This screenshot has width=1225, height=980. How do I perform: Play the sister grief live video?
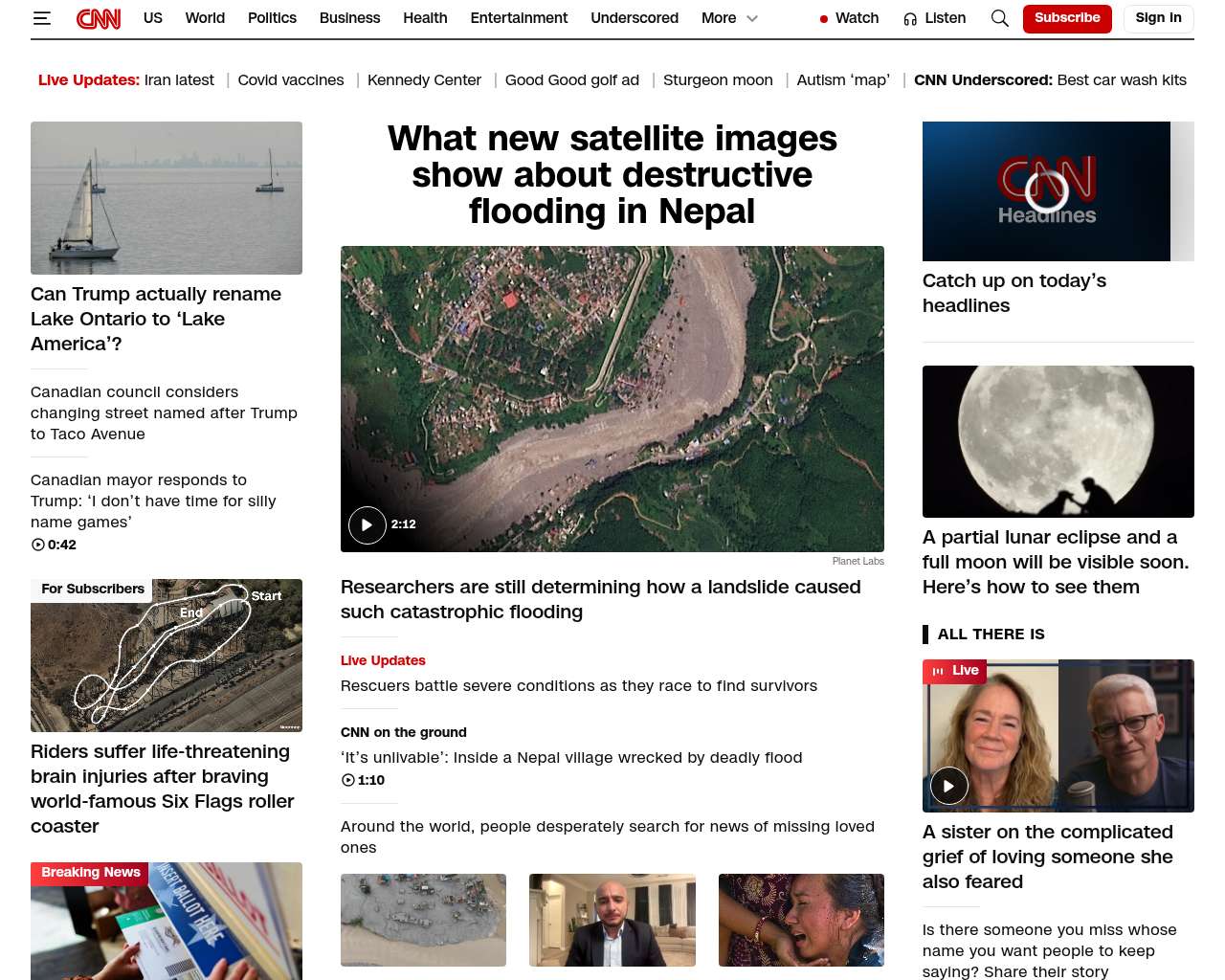949,787
